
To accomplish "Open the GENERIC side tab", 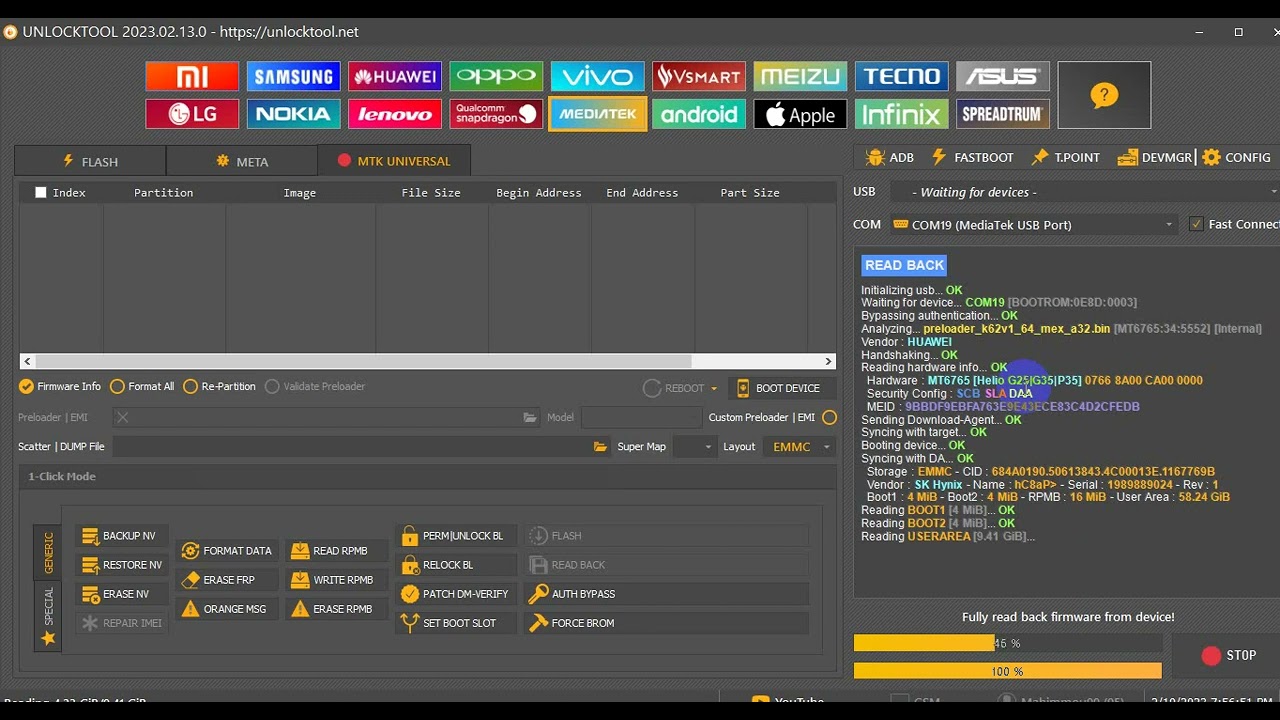I will (x=47, y=553).
